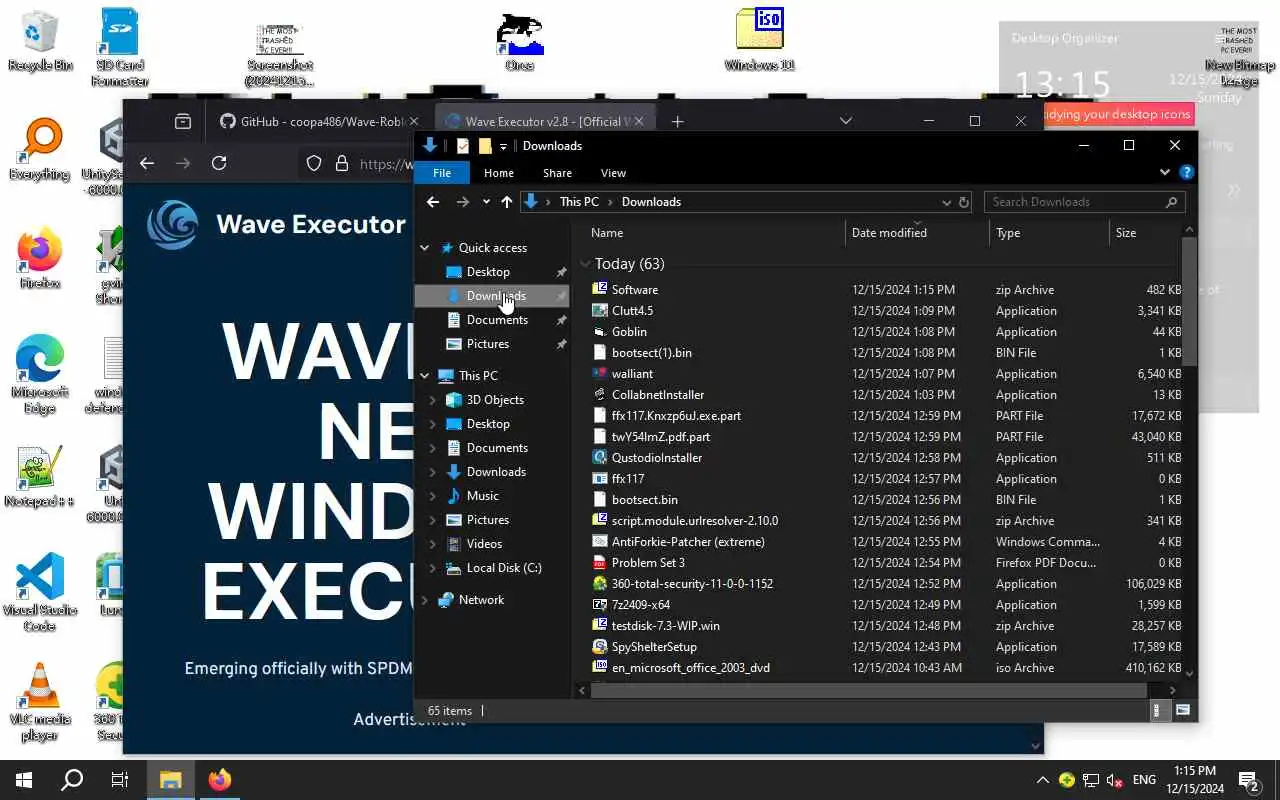Open the Firefox list all tabs dropdown
1280x800 pixels.
tap(846, 121)
